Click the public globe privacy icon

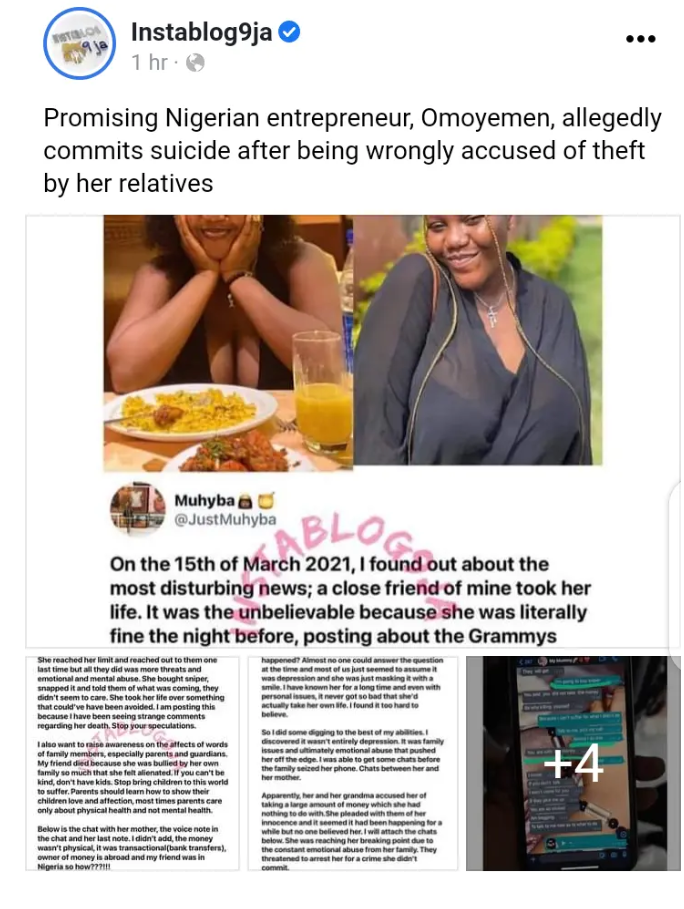pos(195,62)
